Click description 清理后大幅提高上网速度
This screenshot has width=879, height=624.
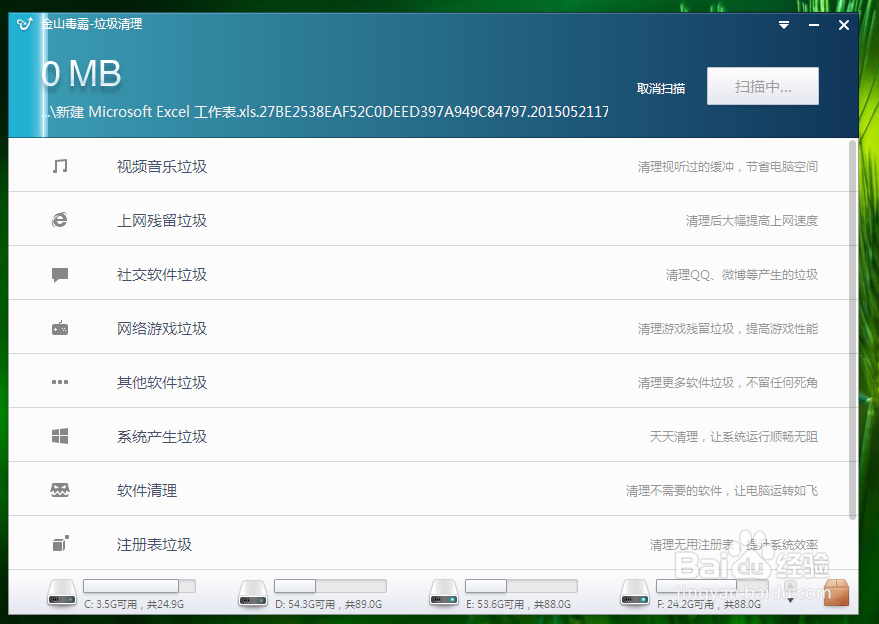(752, 221)
